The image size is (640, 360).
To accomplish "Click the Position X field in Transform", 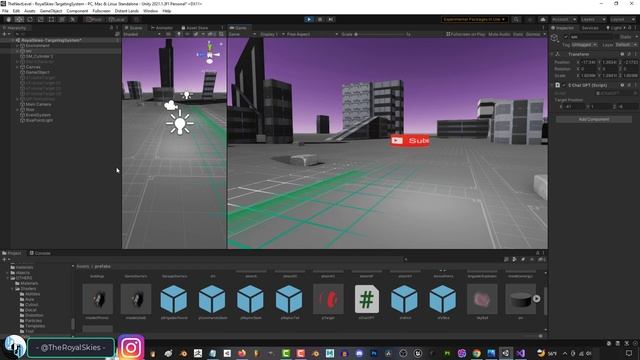I will click(x=587, y=62).
